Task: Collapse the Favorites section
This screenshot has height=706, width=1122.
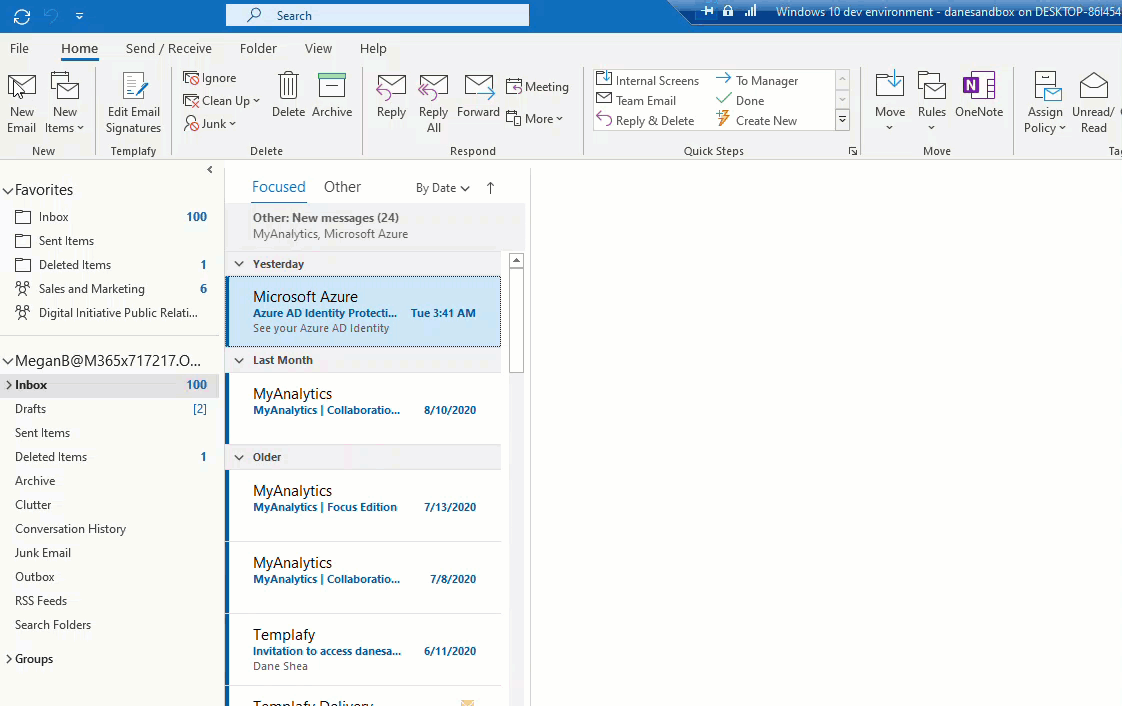Action: click(x=9, y=190)
